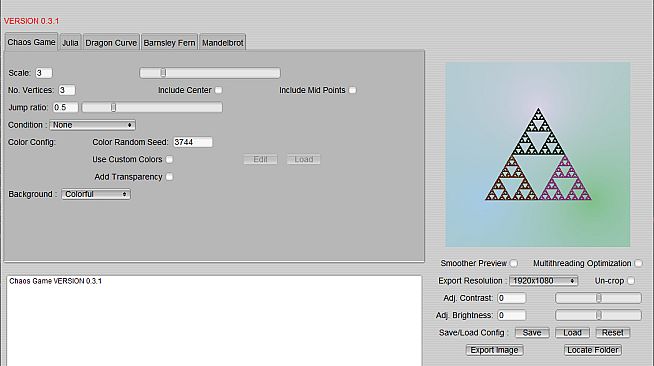The image size is (654, 366).
Task: Save the current config
Action: click(x=532, y=333)
